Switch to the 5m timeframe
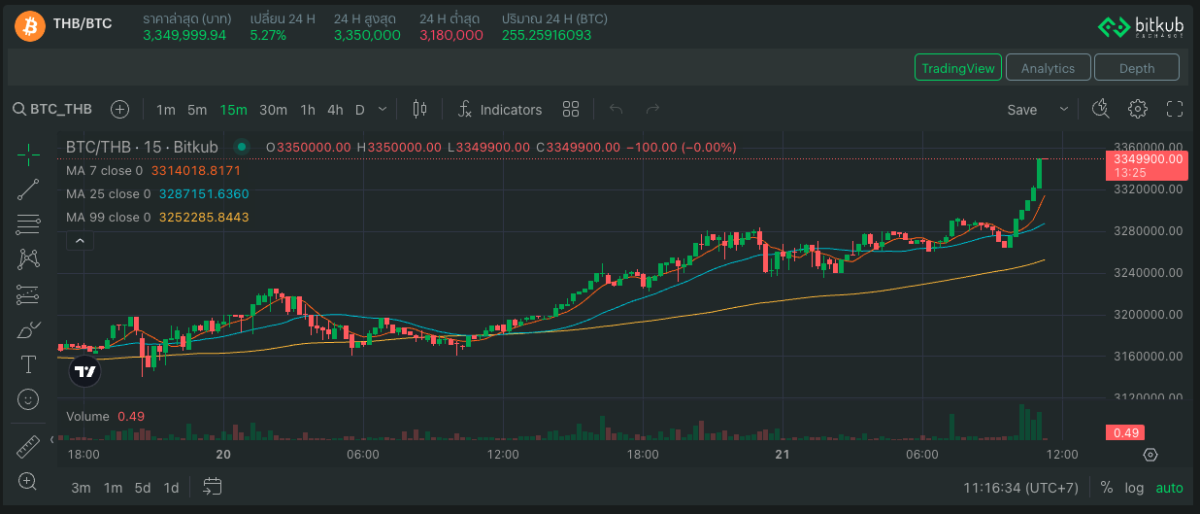1200x514 pixels. (197, 109)
